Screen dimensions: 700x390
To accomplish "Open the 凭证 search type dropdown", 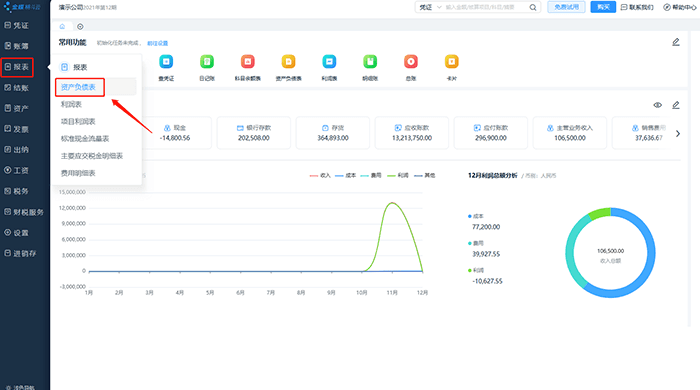I will (430, 7).
